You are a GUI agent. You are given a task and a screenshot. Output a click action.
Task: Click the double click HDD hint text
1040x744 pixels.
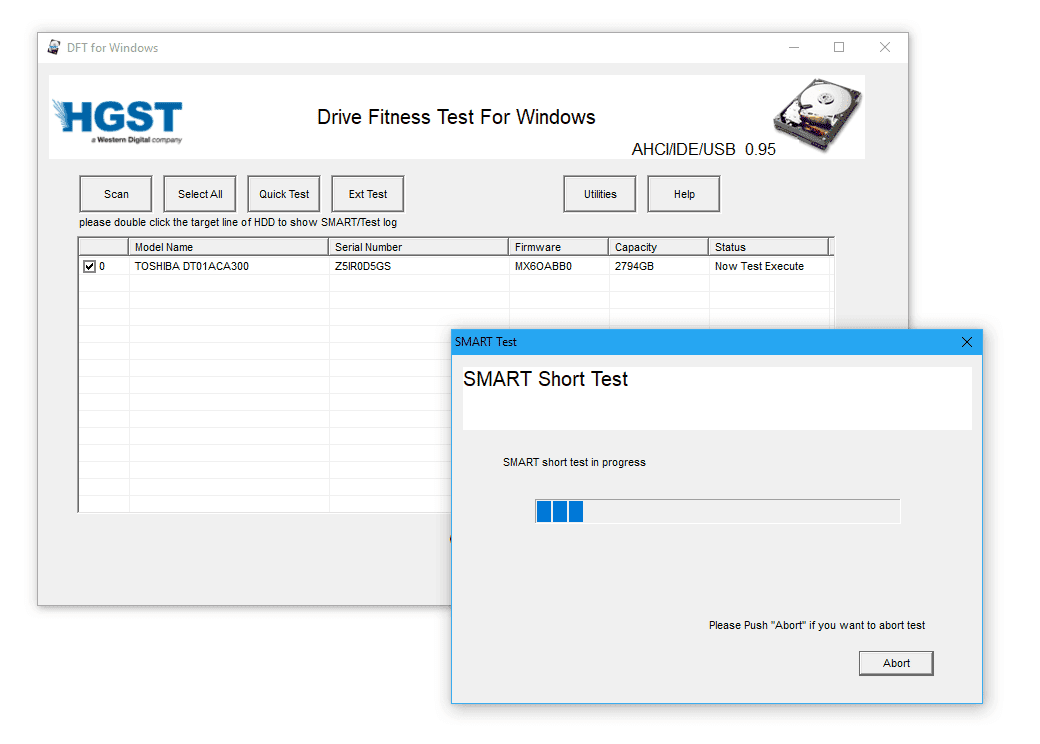pyautogui.click(x=238, y=223)
